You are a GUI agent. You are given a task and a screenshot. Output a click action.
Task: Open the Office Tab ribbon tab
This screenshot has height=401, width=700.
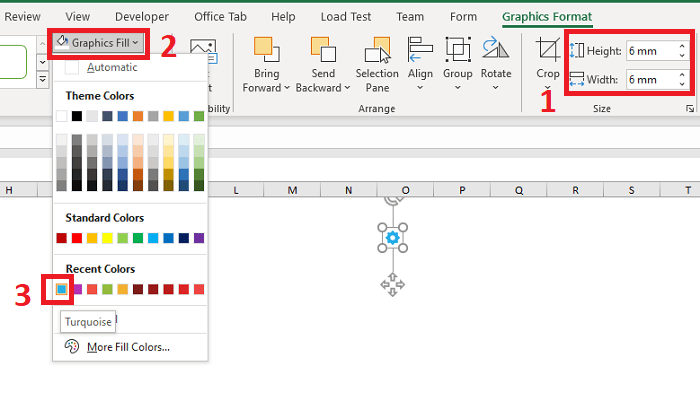221,17
